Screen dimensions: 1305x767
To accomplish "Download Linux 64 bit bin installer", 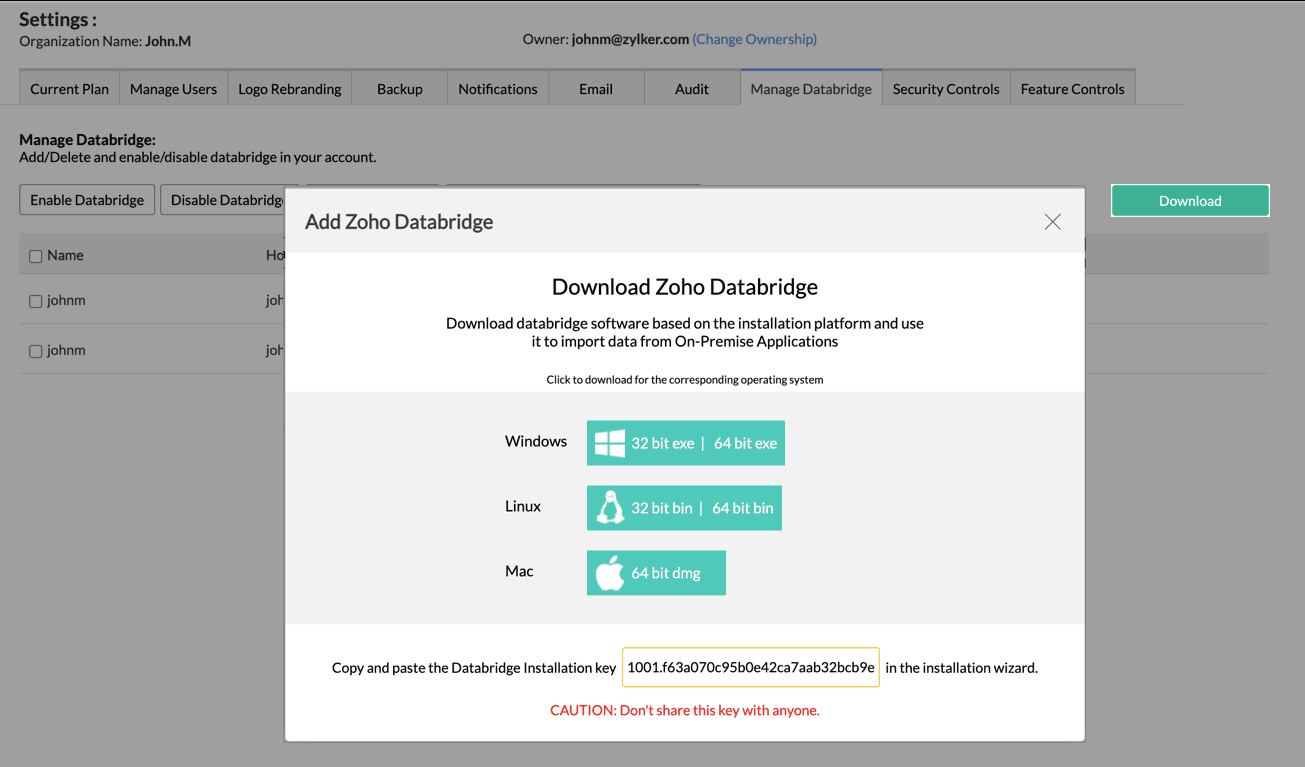I will 743,508.
